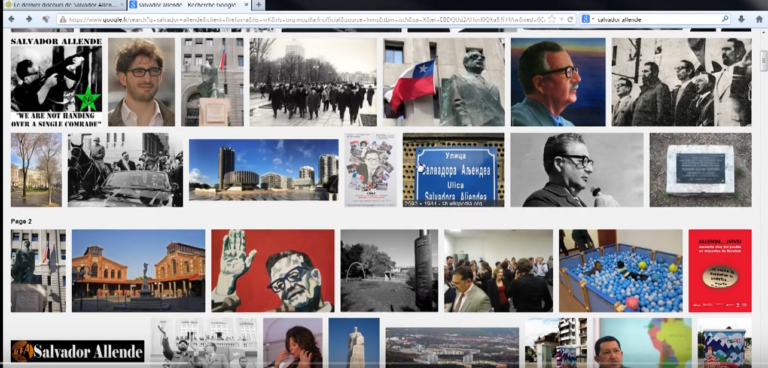Open the memorial plaque on stone image
The height and width of the screenshot is (368, 768).
pos(700,170)
